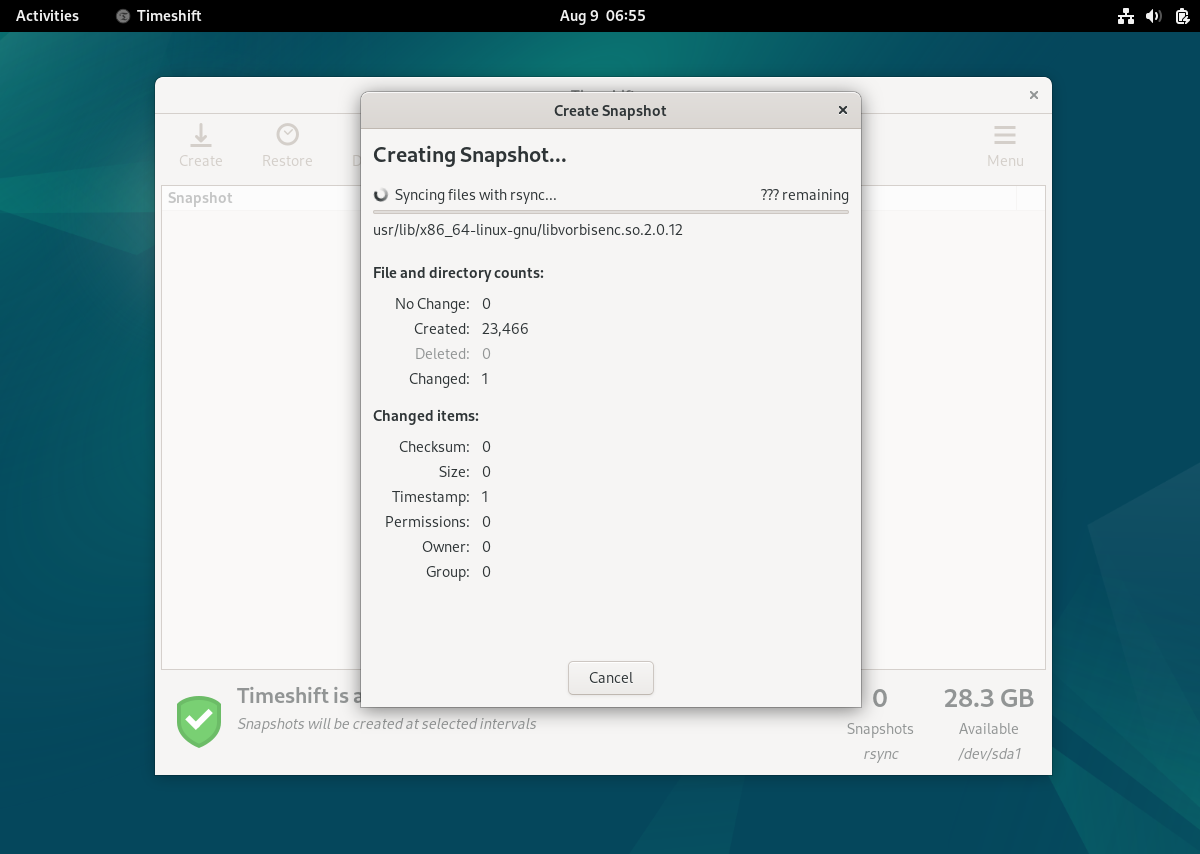Click the Create download-arrow icon in Timeshift toolbar

point(200,134)
